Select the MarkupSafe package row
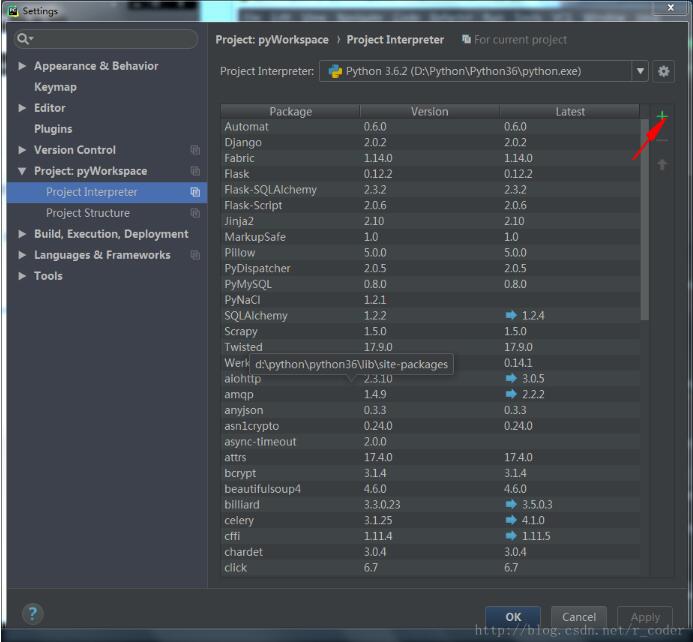This screenshot has height=642, width=693. [430, 237]
